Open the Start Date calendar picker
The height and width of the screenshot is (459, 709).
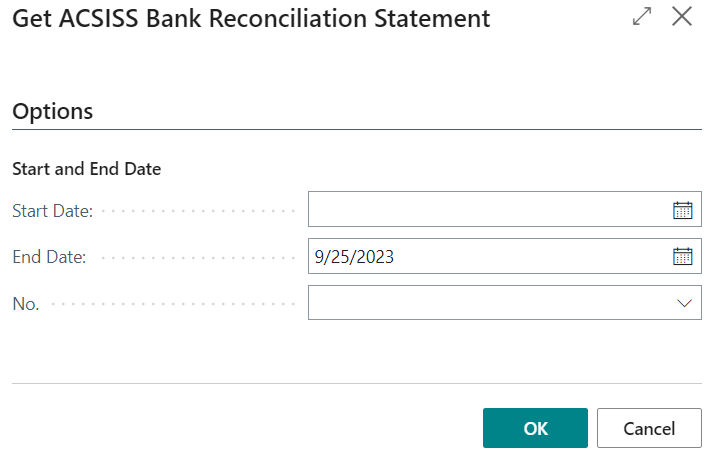click(x=682, y=210)
